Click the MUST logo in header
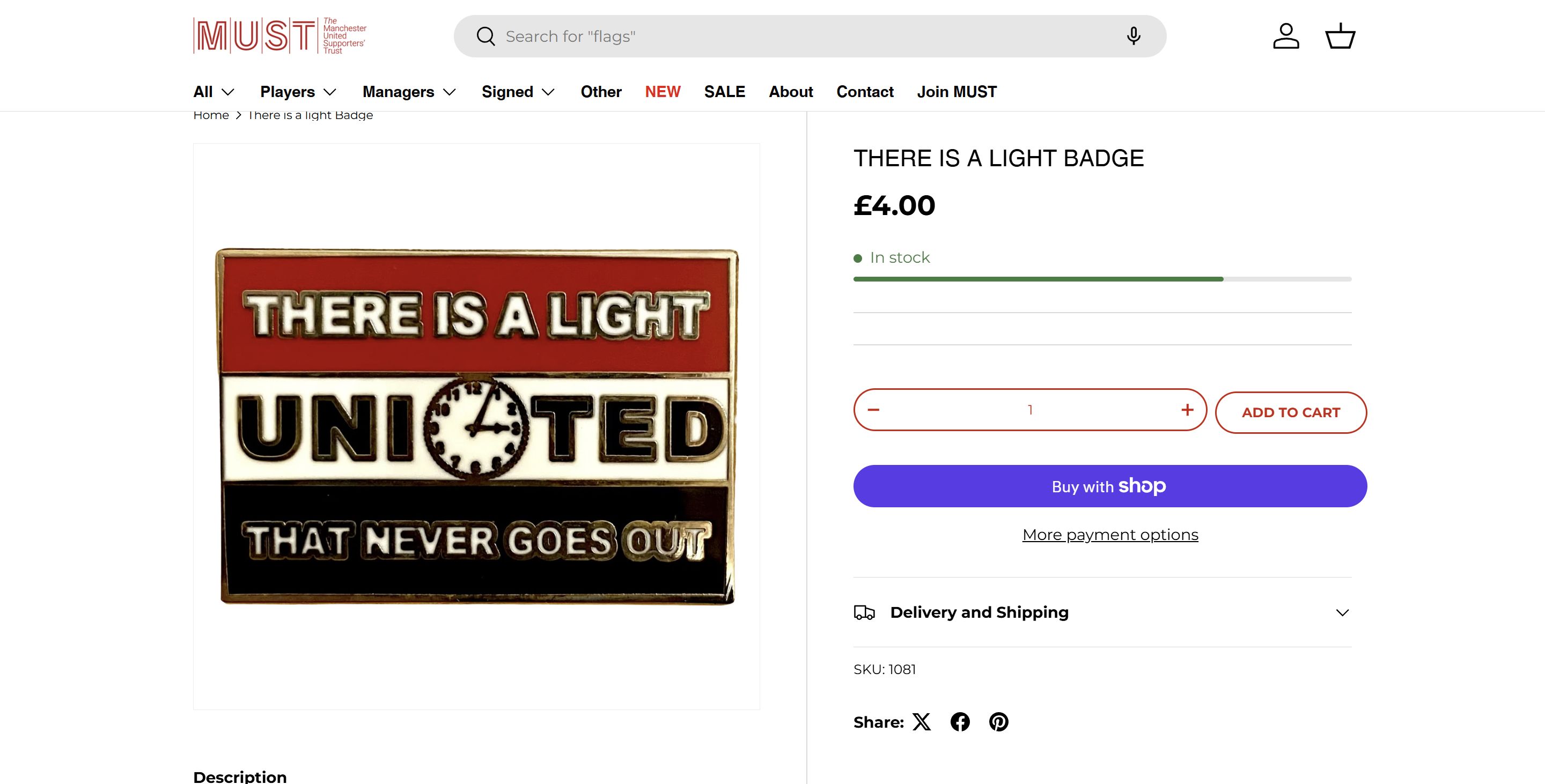Viewport: 1545px width, 784px height. [x=279, y=36]
